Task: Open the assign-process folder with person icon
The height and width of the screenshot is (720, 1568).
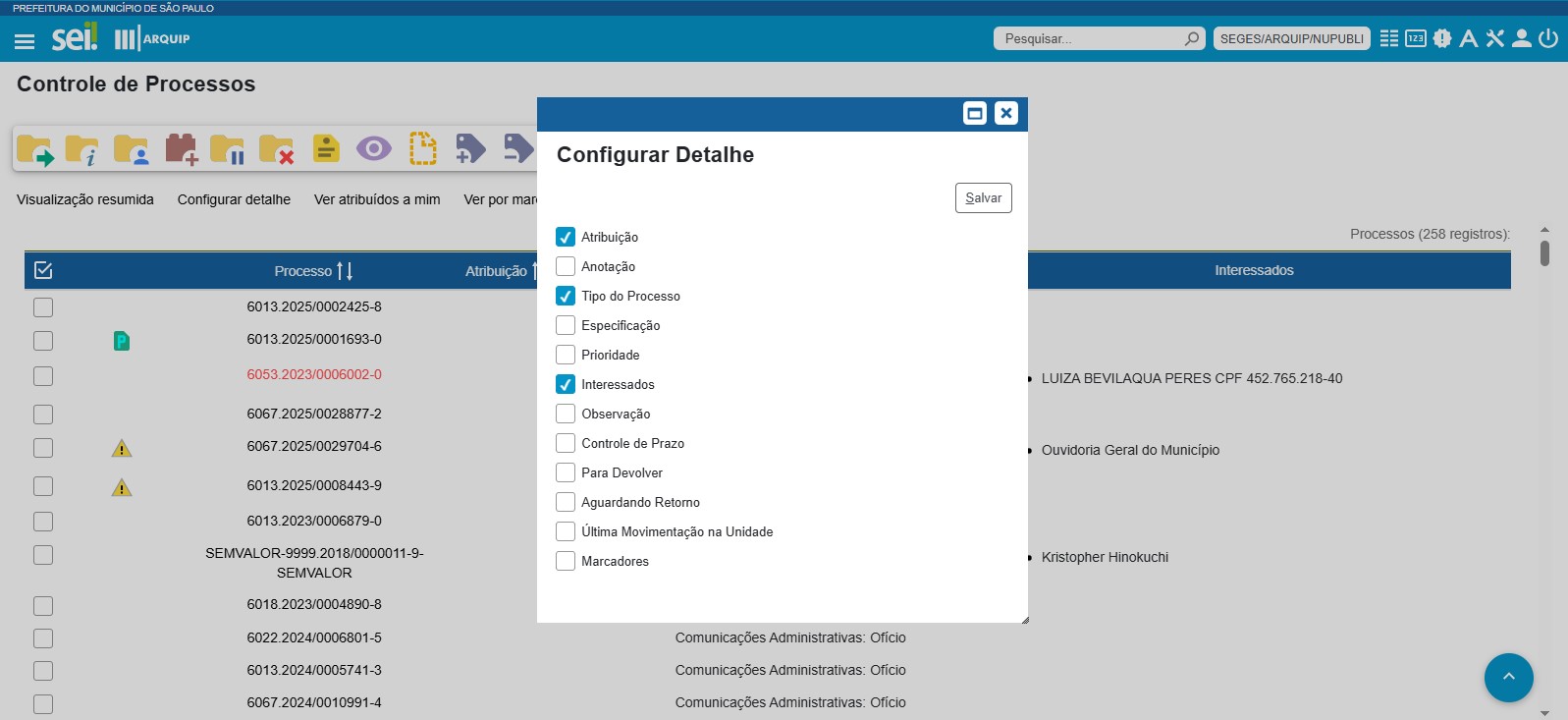Action: tap(131, 149)
